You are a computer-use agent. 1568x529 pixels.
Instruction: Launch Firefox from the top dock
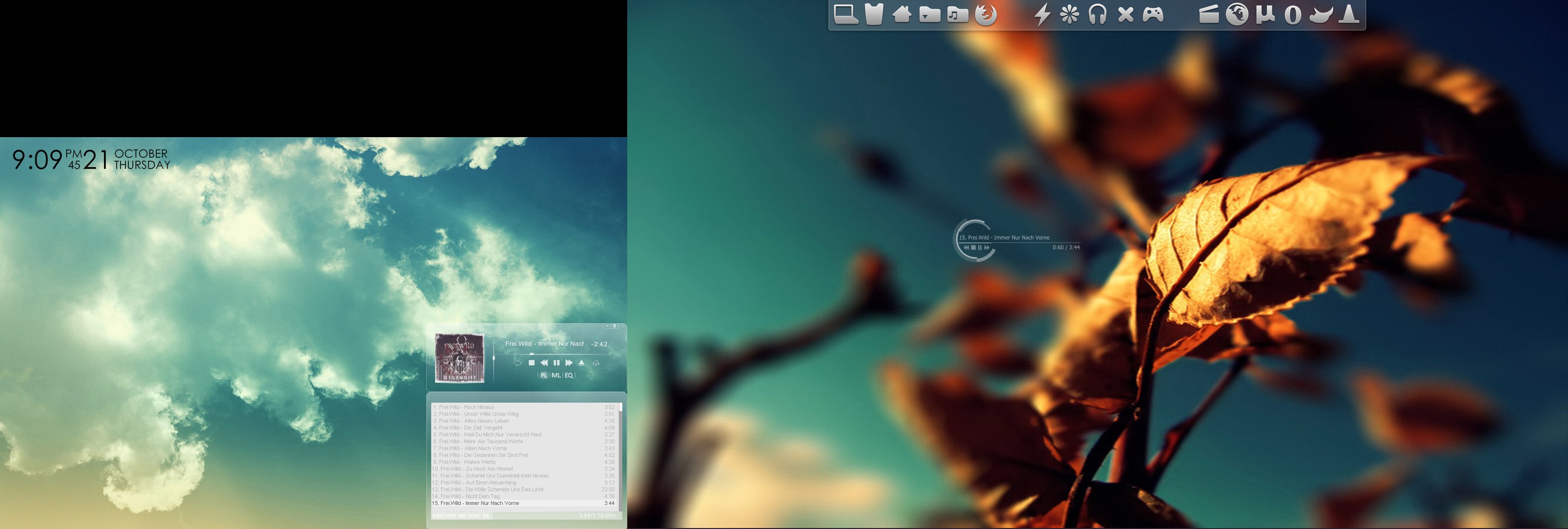tap(985, 14)
